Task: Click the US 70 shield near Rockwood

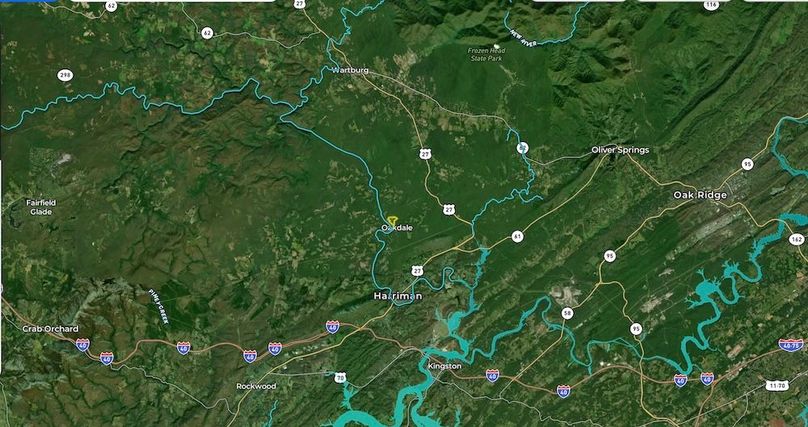Action: click(x=340, y=378)
